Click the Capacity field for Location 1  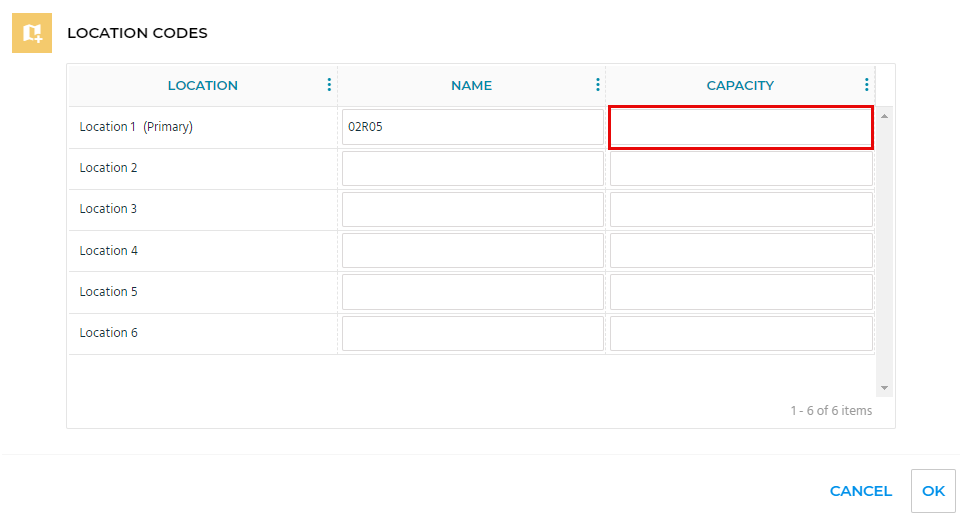740,128
